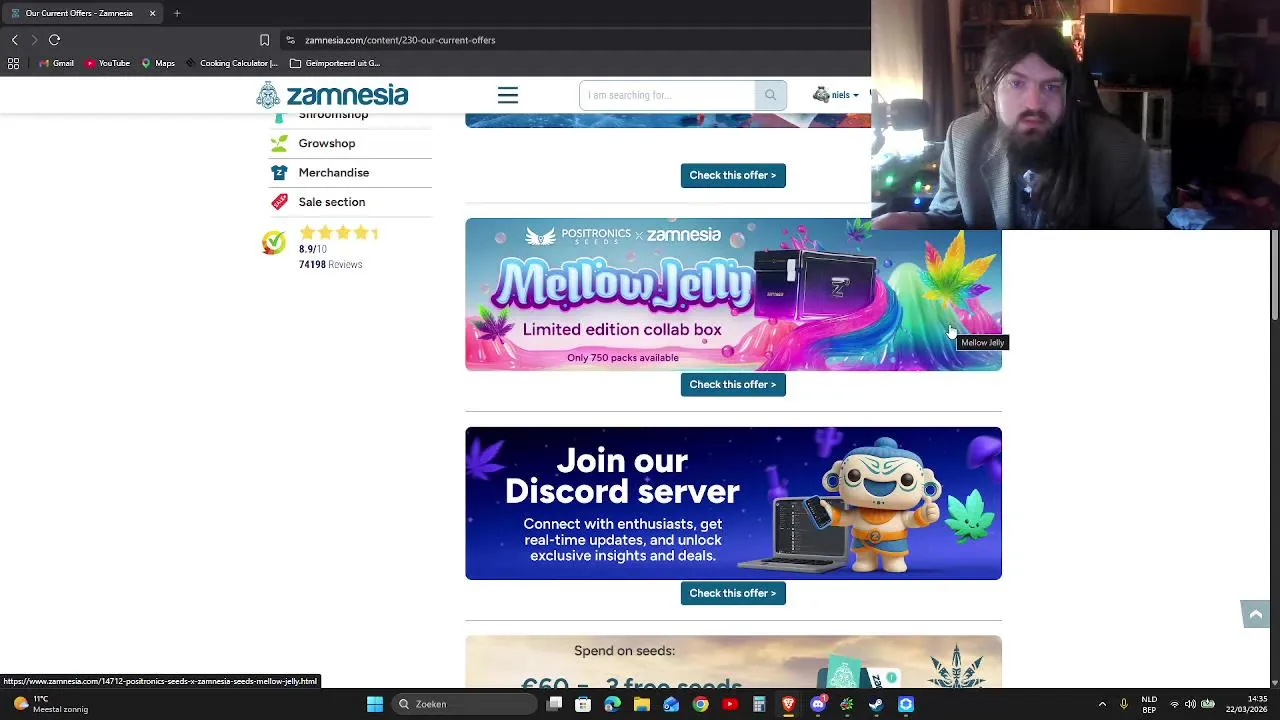1280x720 pixels.
Task: Open YouTube app on taskbar
Action: (x=729, y=704)
